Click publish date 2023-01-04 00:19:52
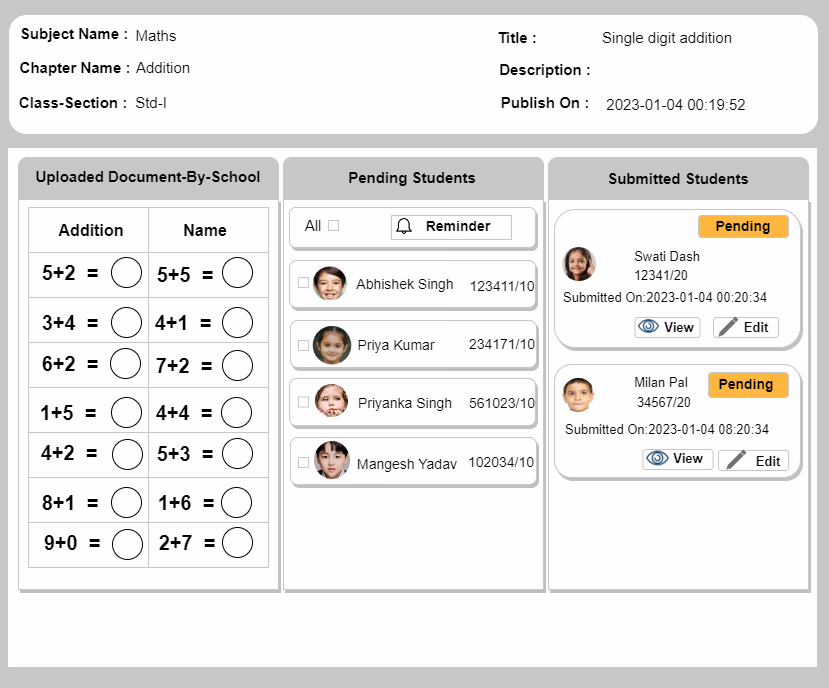 click(x=676, y=105)
